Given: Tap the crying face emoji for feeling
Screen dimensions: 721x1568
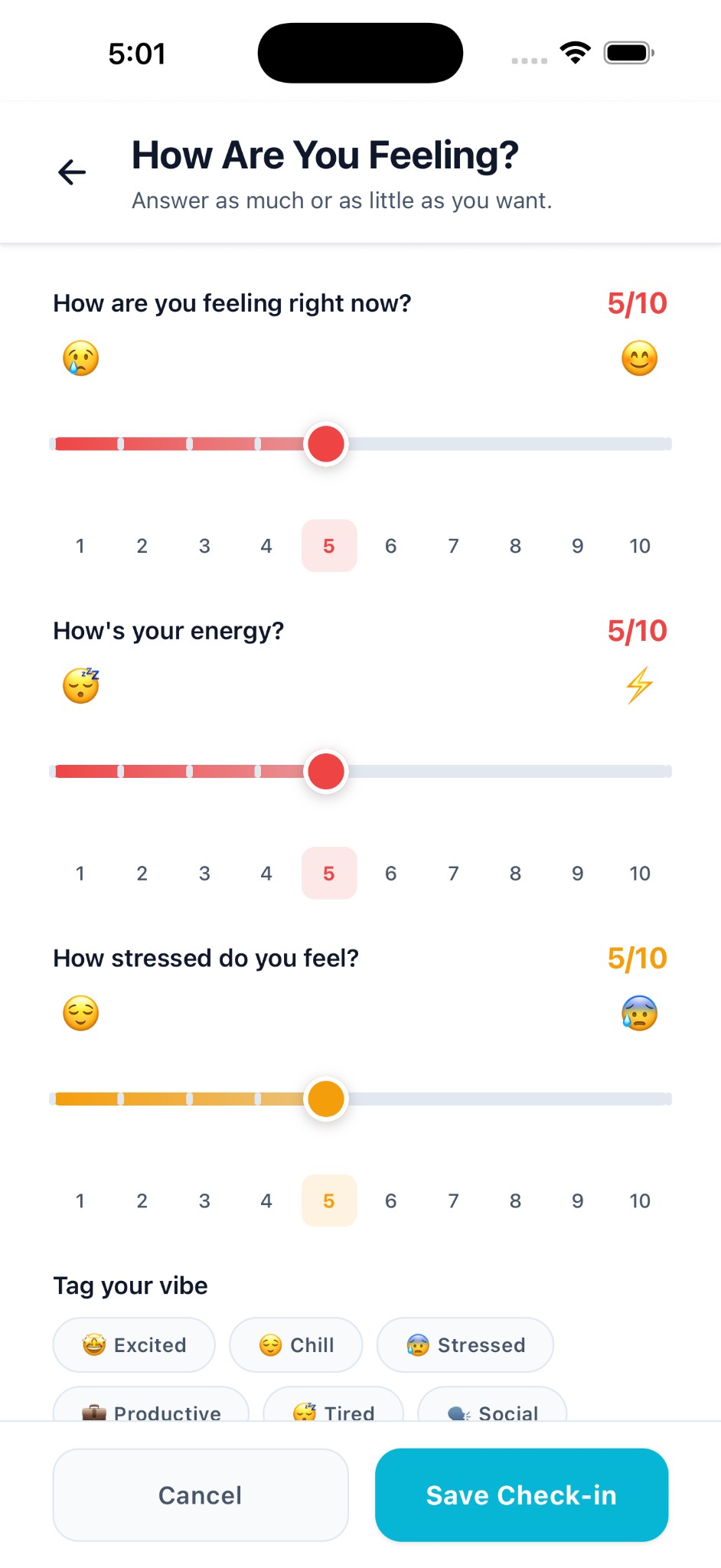Looking at the screenshot, I should [x=81, y=358].
